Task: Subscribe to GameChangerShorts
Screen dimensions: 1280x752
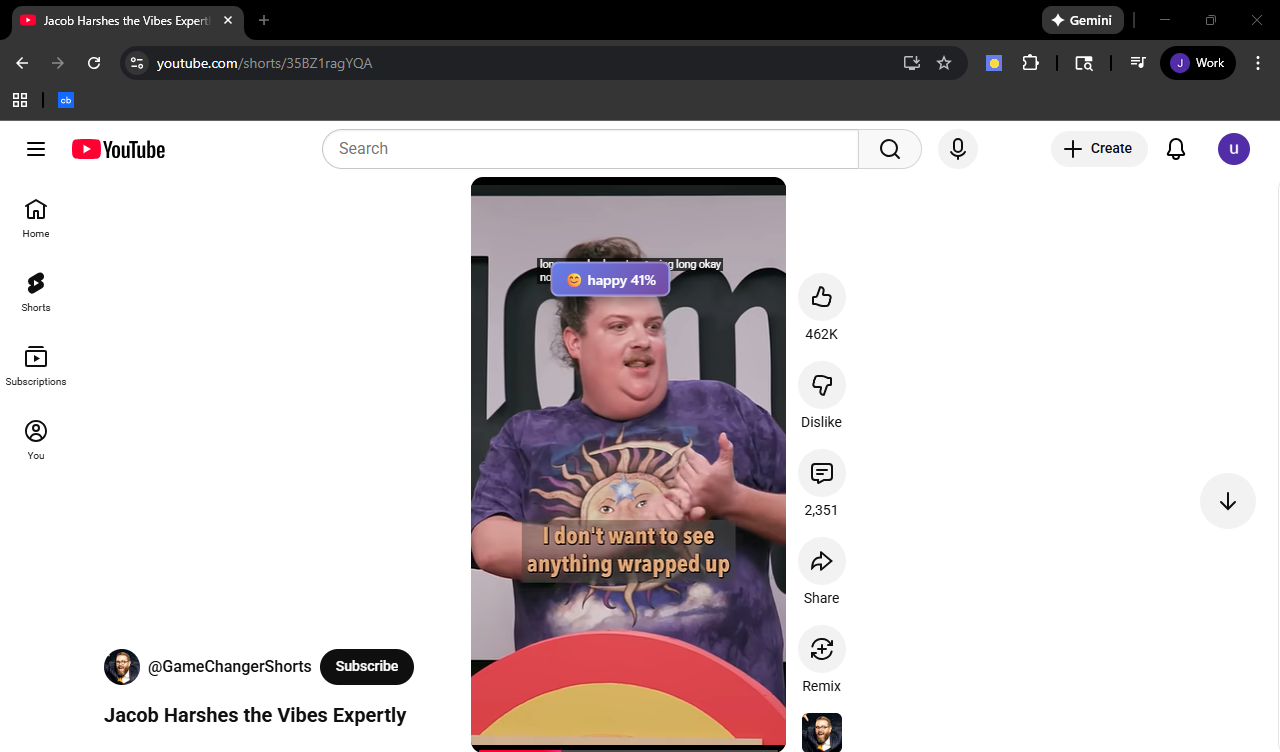Action: [366, 666]
